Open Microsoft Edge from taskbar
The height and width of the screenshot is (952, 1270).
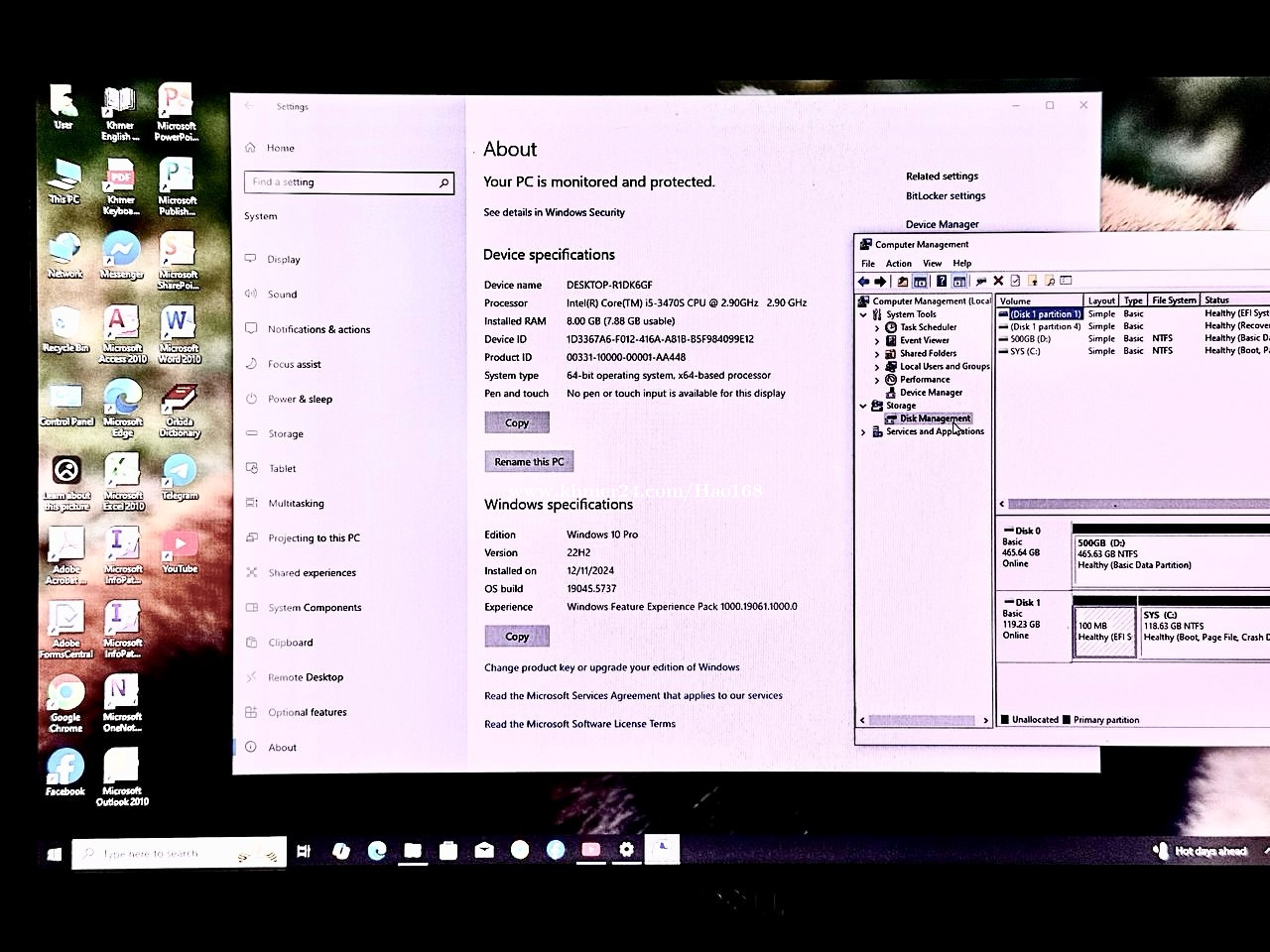[377, 850]
